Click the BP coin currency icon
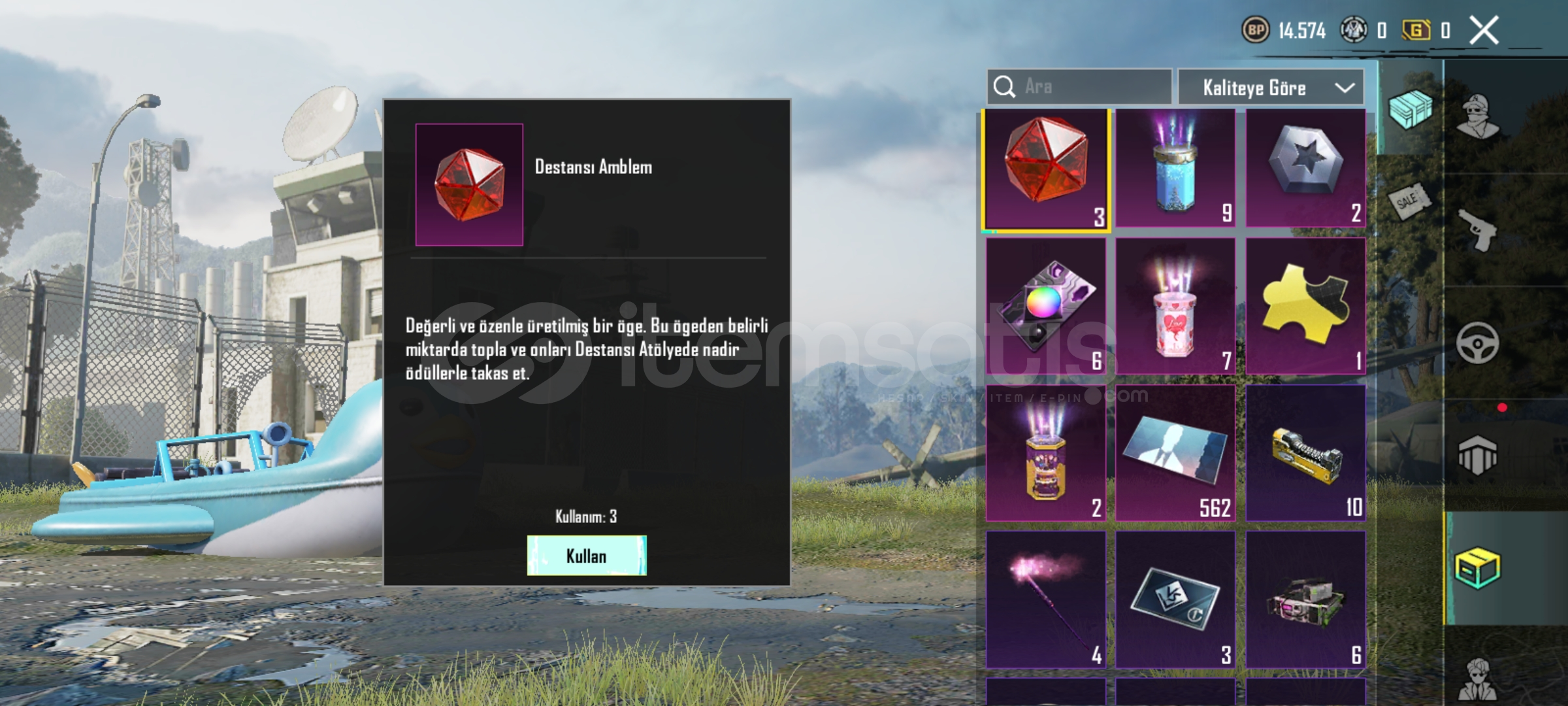This screenshot has height=706, width=1568. point(1255,30)
